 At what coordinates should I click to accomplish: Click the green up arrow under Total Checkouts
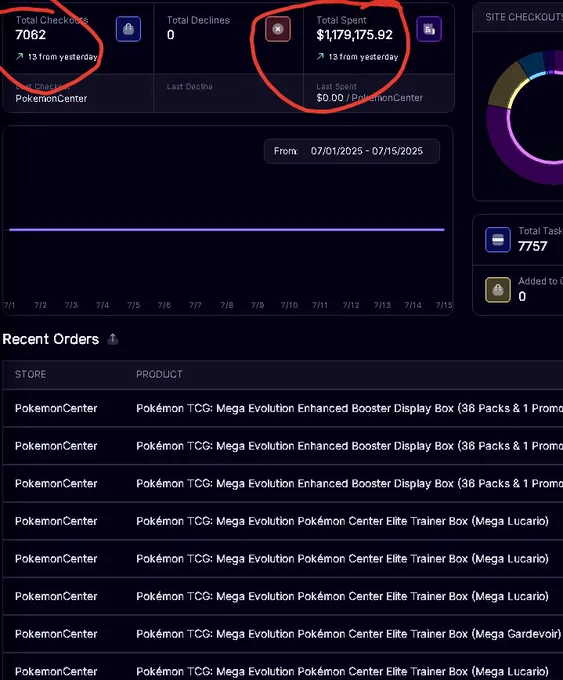coord(19,56)
